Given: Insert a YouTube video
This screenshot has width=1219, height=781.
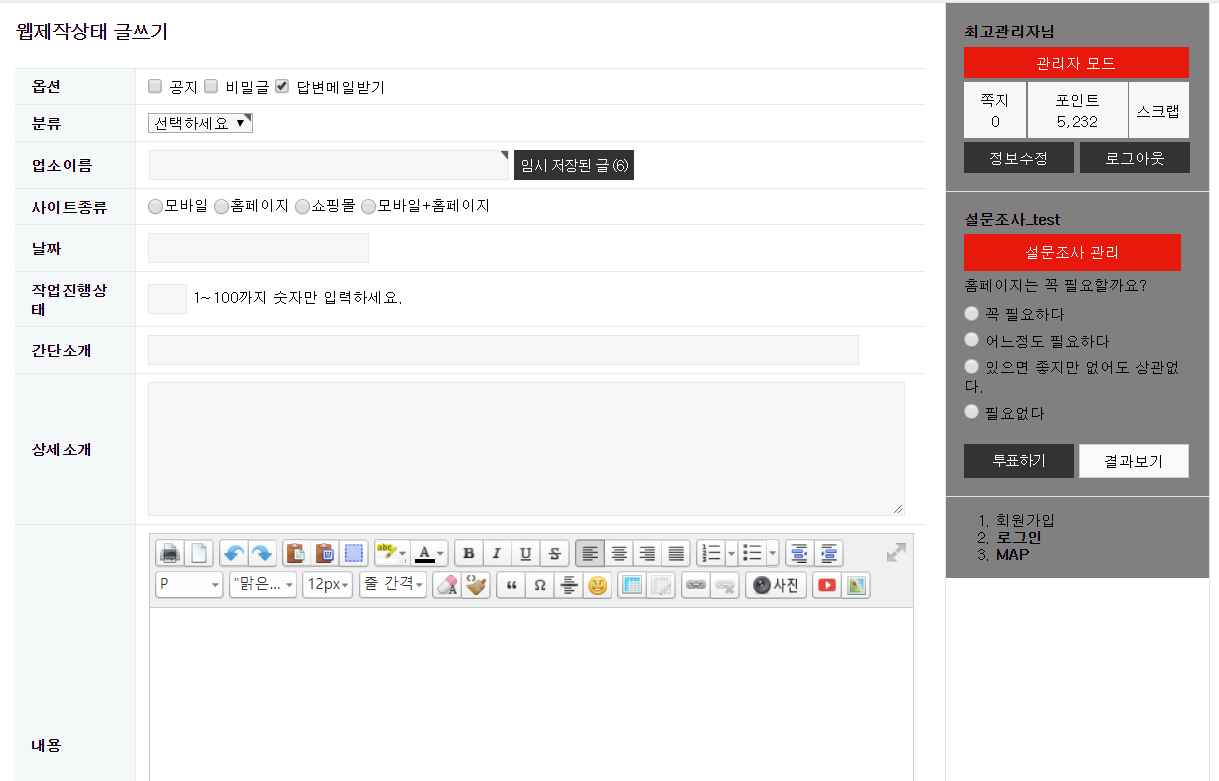Looking at the screenshot, I should pos(826,585).
